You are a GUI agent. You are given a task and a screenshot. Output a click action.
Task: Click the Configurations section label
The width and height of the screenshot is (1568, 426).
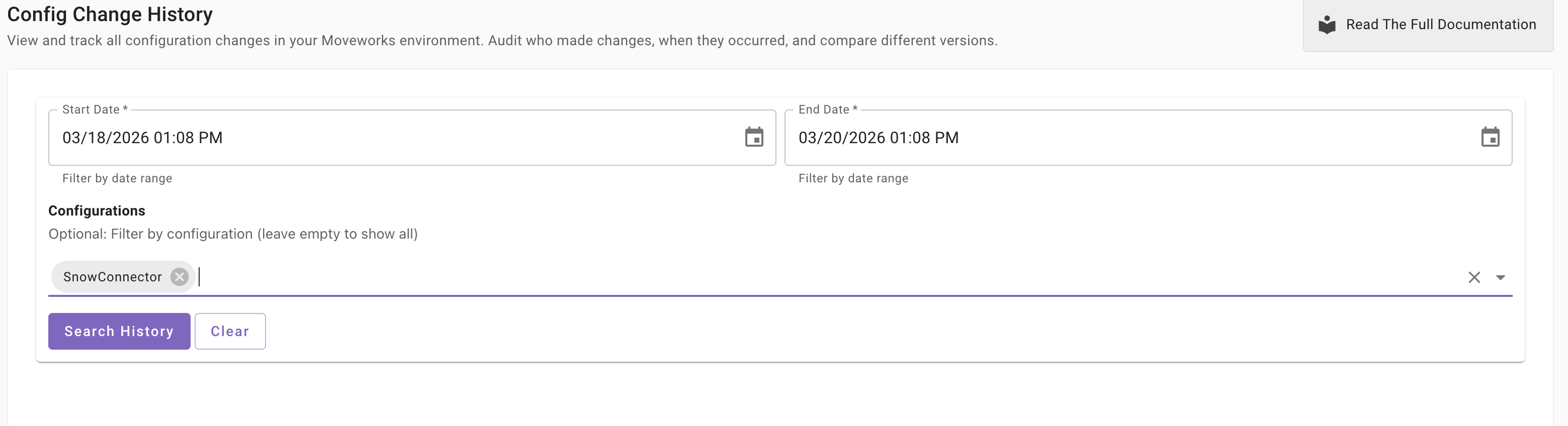(97, 211)
